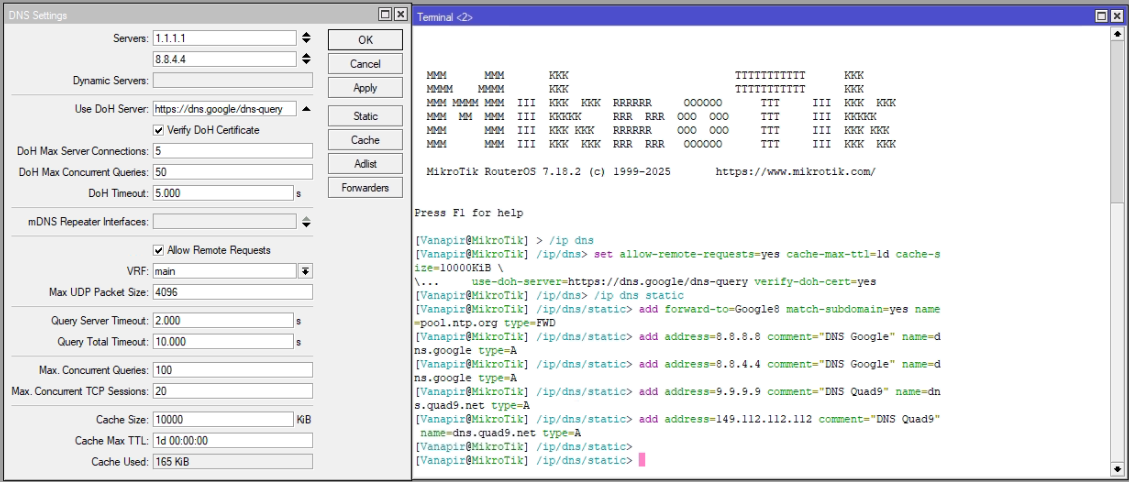1129x482 pixels.
Task: Open the VRF dropdown list
Action: pos(306,271)
